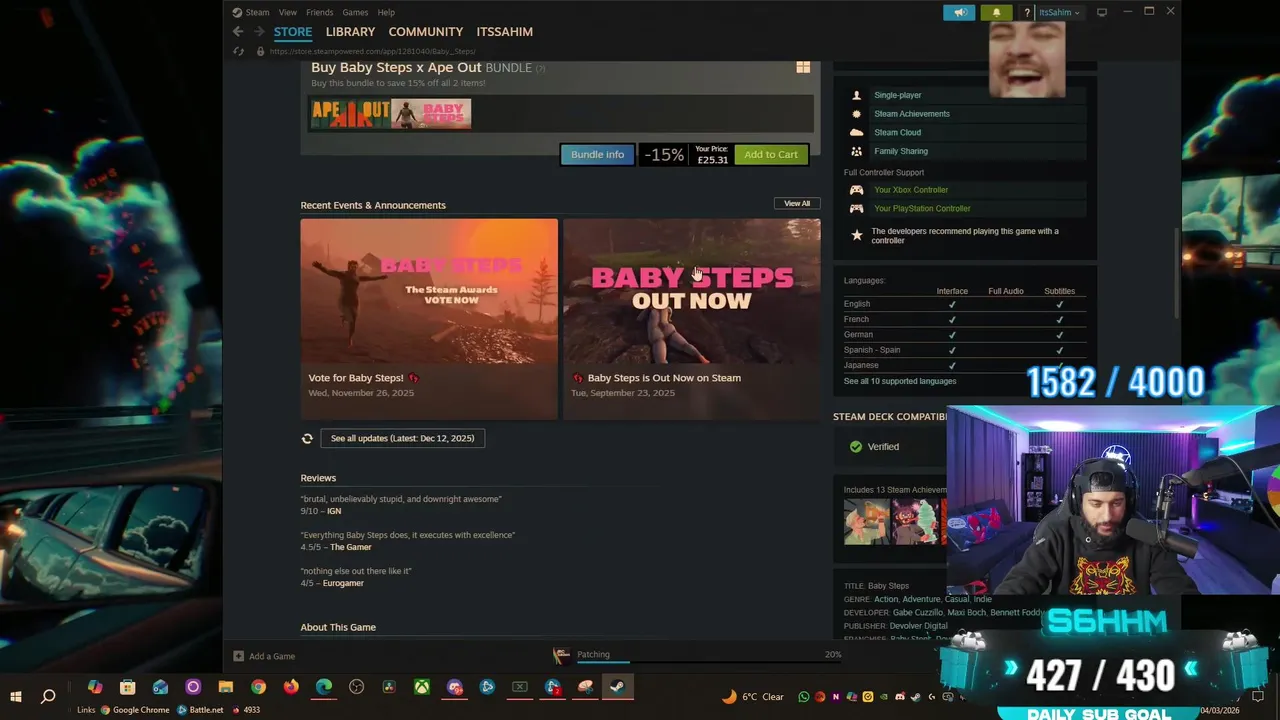Open the ITSSAHIM profile tab
Viewport: 1280px width, 720px height.
click(504, 32)
